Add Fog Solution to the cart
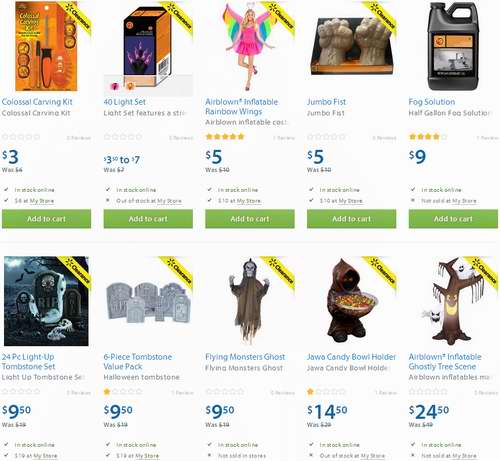Image resolution: width=500 pixels, height=461 pixels. pyautogui.click(x=453, y=219)
